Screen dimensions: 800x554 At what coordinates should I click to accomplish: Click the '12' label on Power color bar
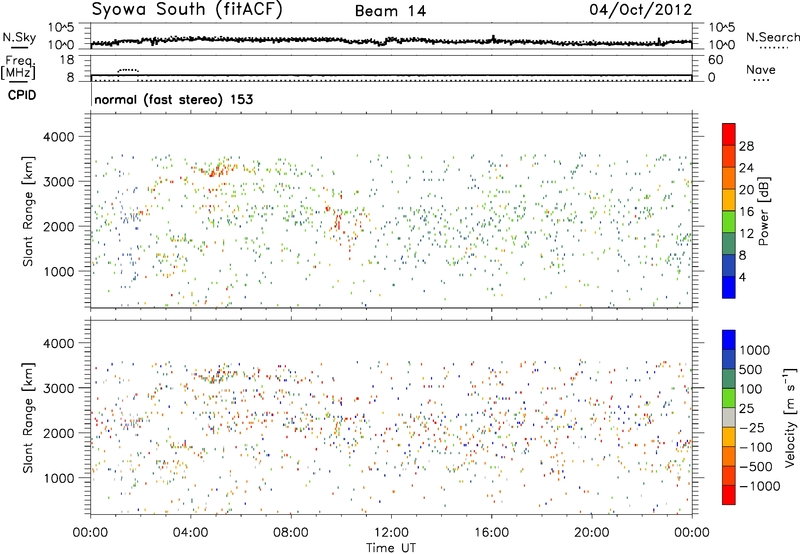click(746, 234)
